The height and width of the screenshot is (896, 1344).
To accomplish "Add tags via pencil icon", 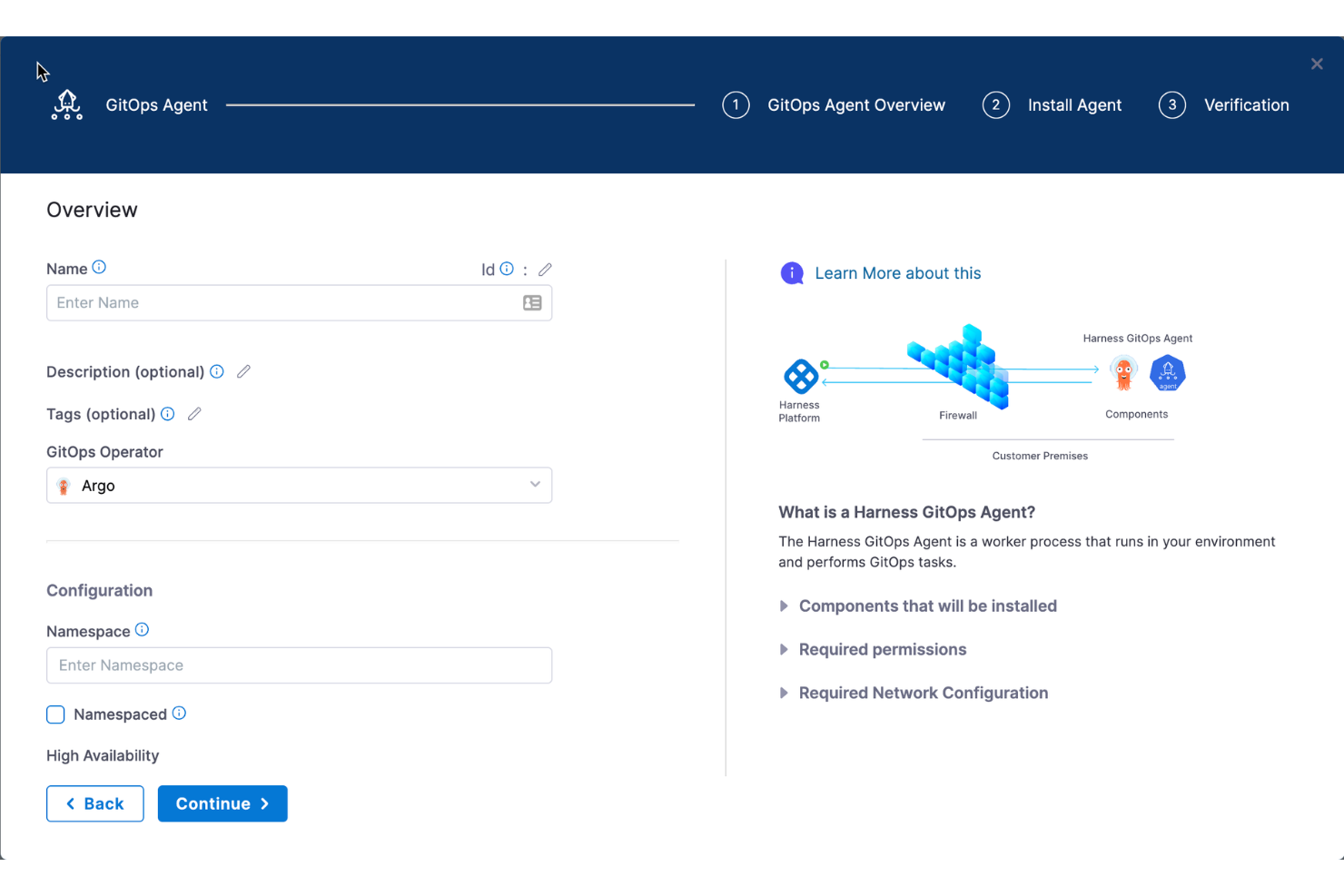I will click(x=194, y=414).
